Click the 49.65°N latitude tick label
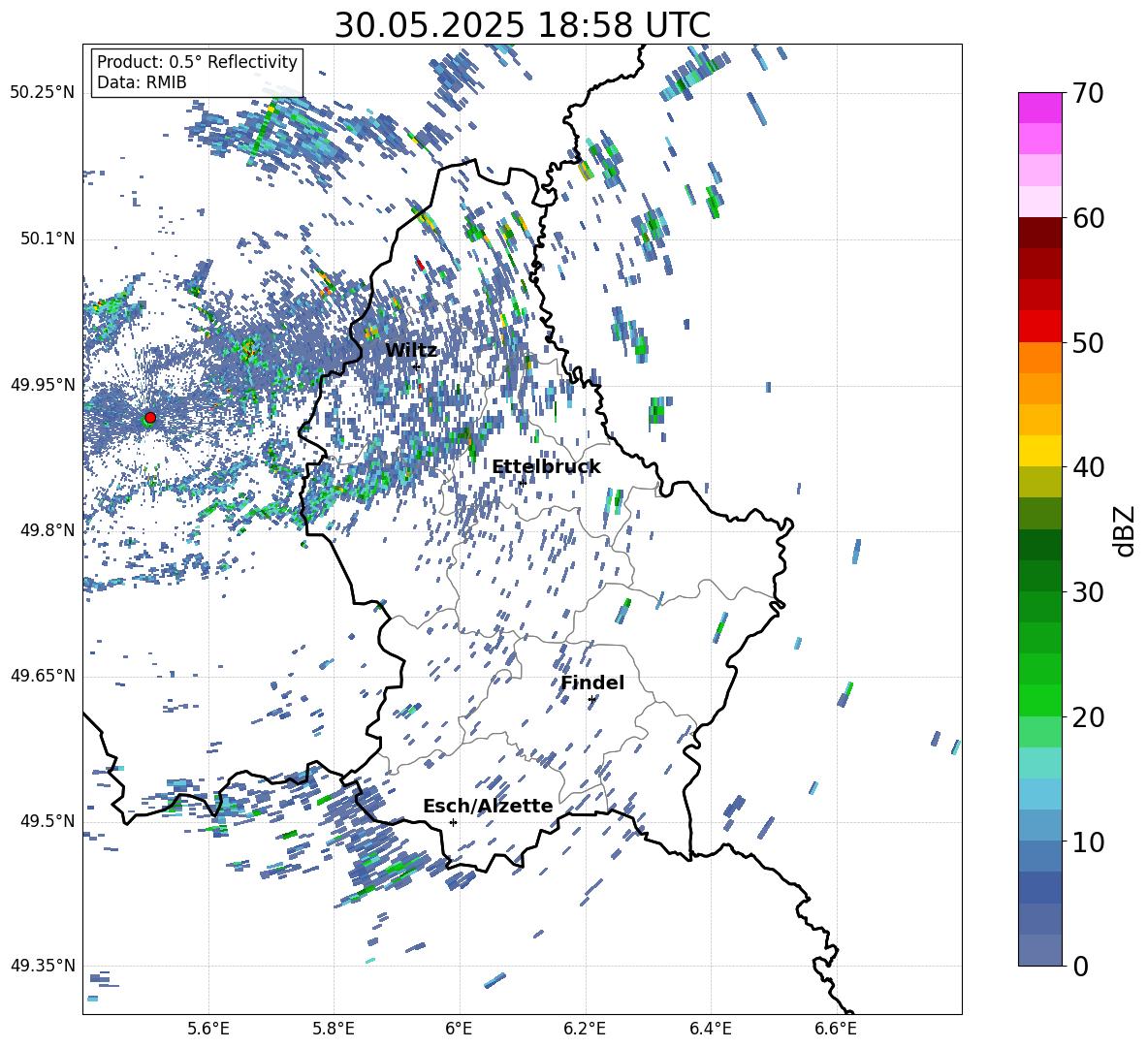This screenshot has width=1148, height=1048. pos(43,676)
